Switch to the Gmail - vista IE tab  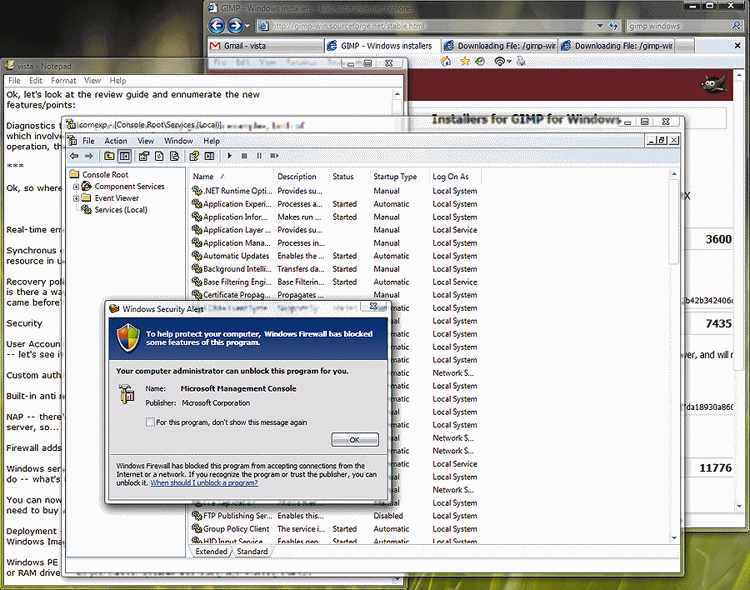point(265,46)
